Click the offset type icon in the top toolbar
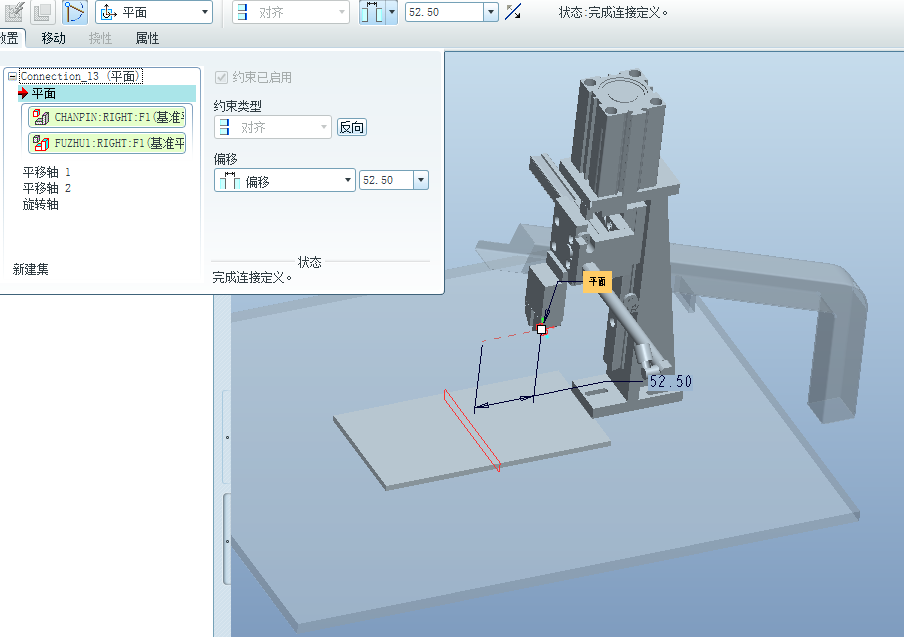The image size is (904, 637). [371, 12]
